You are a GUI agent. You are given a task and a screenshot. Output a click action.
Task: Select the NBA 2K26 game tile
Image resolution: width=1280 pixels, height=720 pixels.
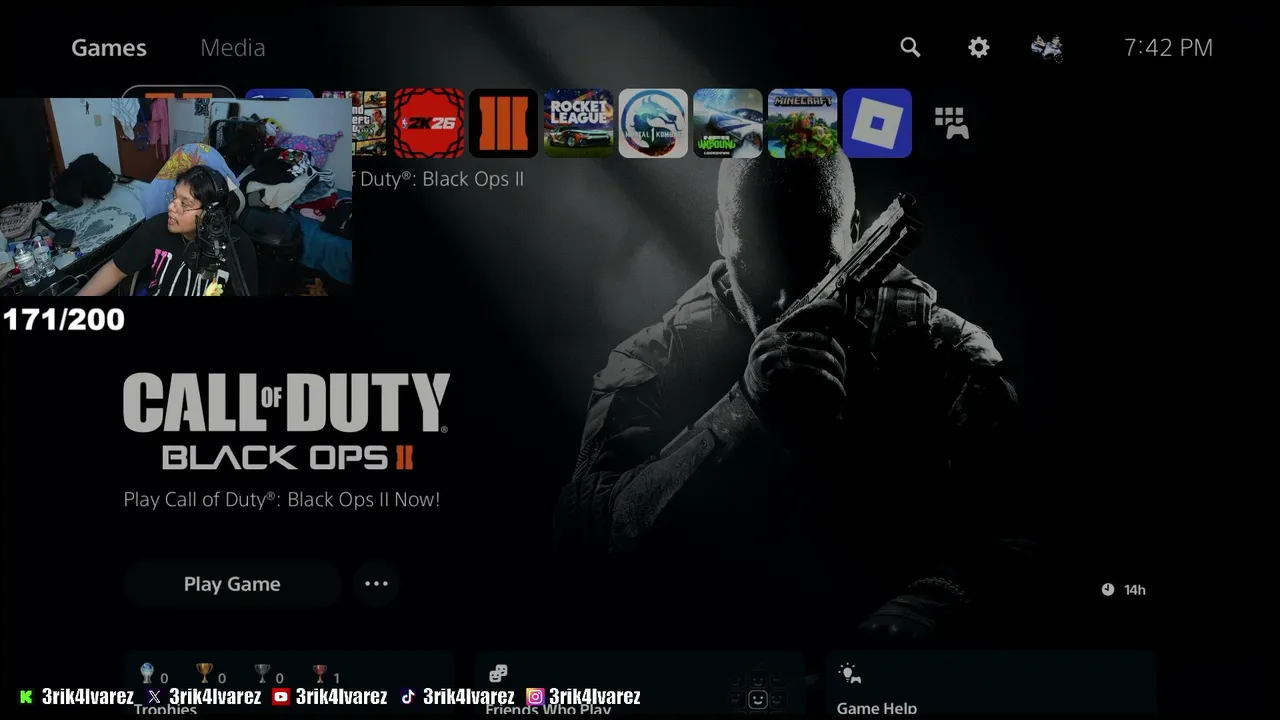[429, 123]
